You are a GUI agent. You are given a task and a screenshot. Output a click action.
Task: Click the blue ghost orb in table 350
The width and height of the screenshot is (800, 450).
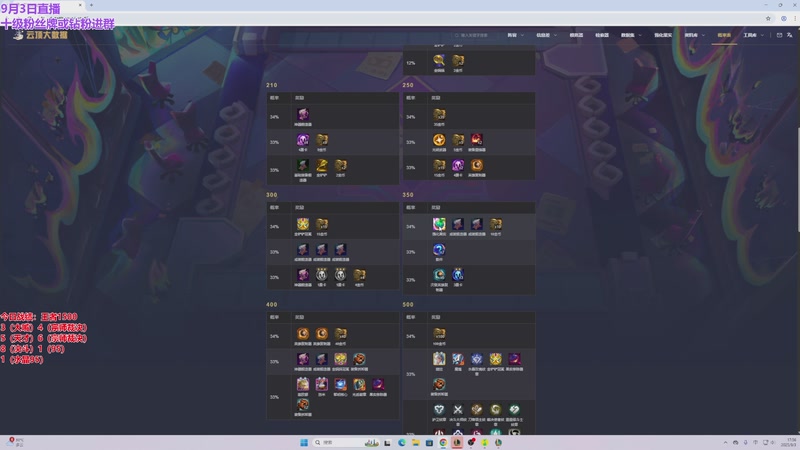(458, 274)
